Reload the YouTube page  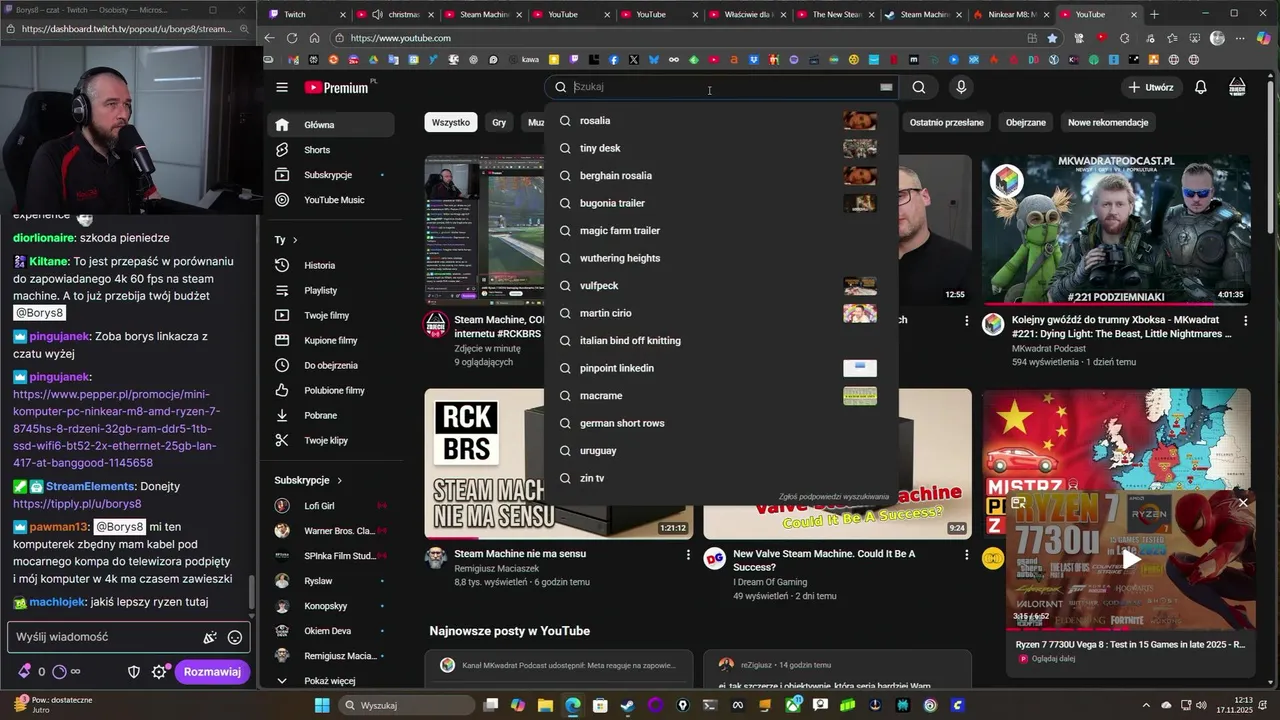(x=291, y=38)
